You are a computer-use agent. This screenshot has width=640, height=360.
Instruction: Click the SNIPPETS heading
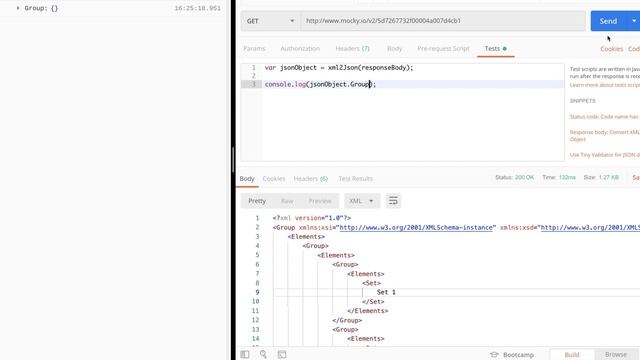[582, 101]
